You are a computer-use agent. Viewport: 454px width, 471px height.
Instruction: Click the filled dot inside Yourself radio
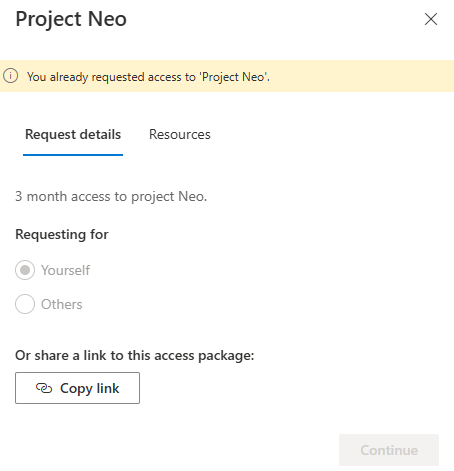click(x=25, y=270)
